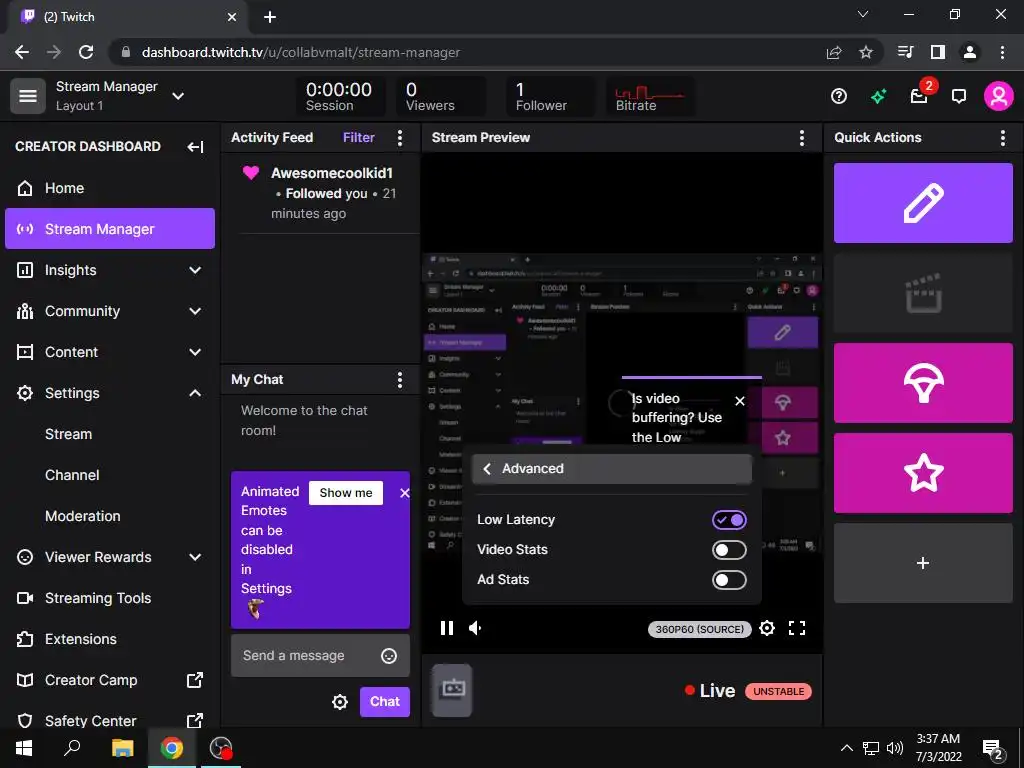Collapse the Settings section

(x=110, y=393)
